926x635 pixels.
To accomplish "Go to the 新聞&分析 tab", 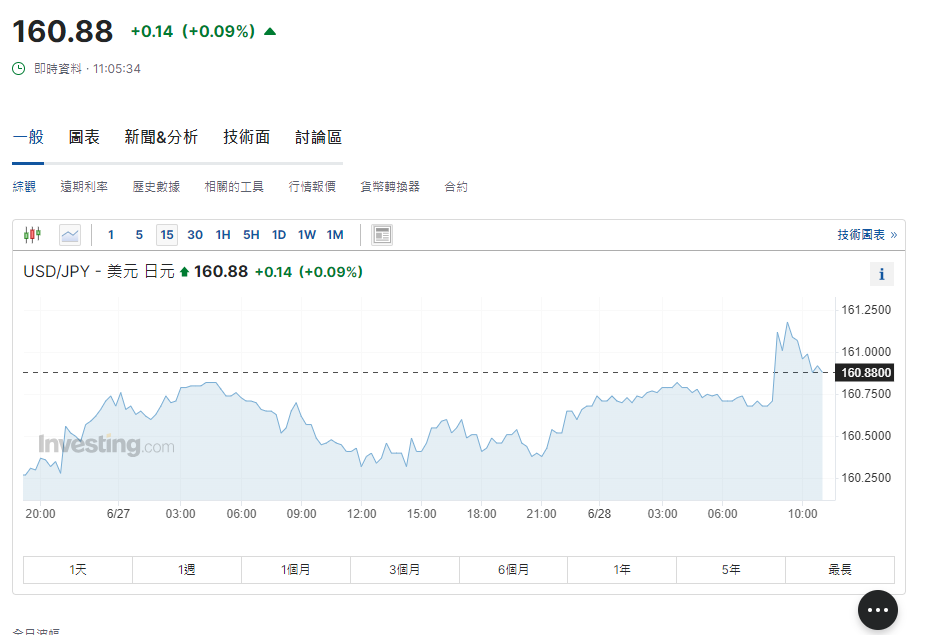I will 161,137.
